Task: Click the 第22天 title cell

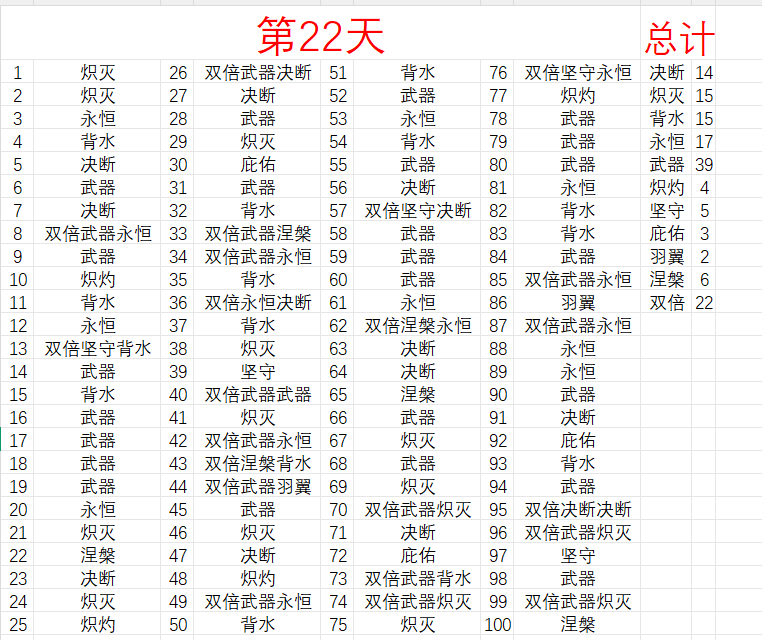Action: (320, 37)
